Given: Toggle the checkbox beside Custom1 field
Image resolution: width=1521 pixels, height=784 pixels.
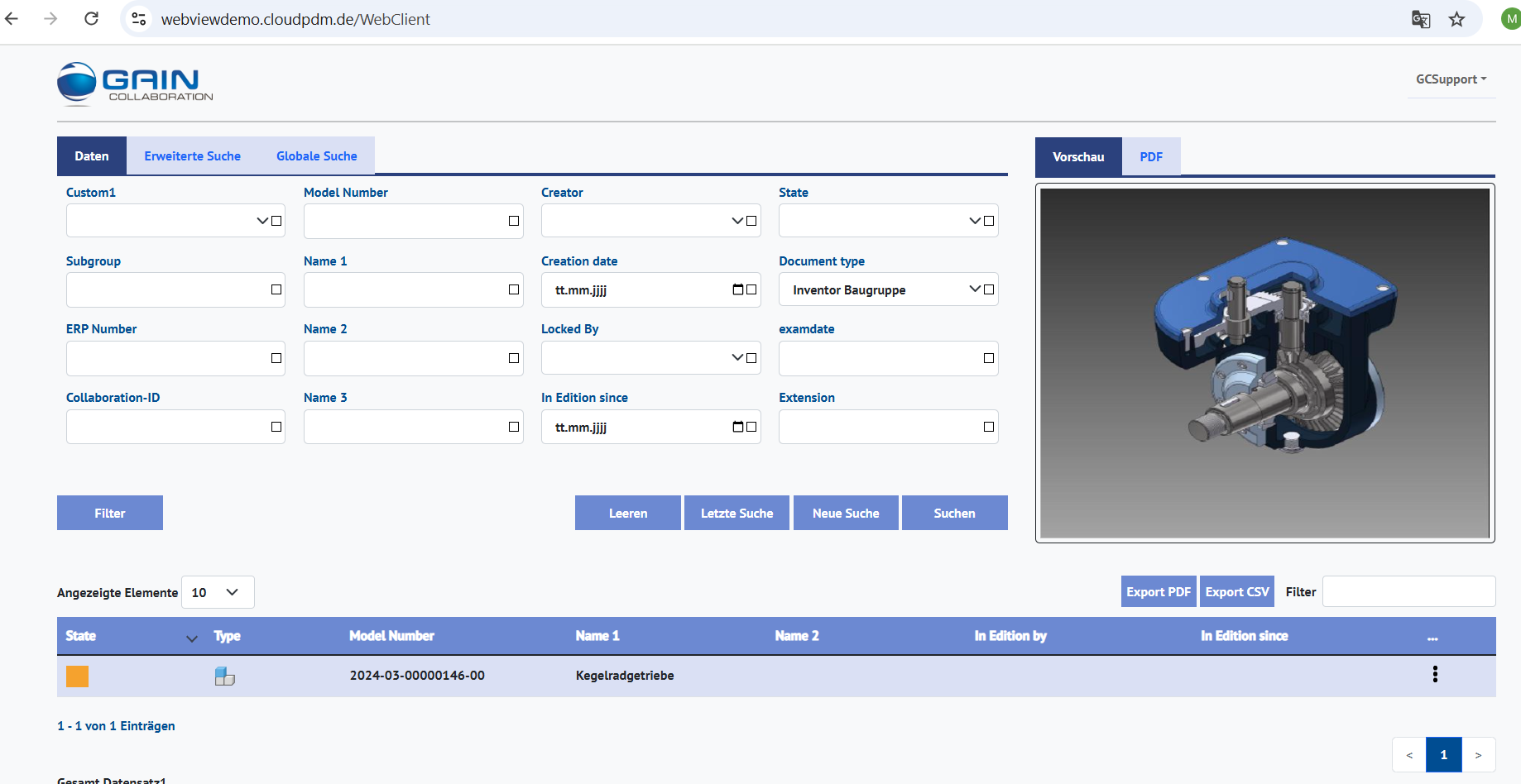Looking at the screenshot, I should point(276,221).
